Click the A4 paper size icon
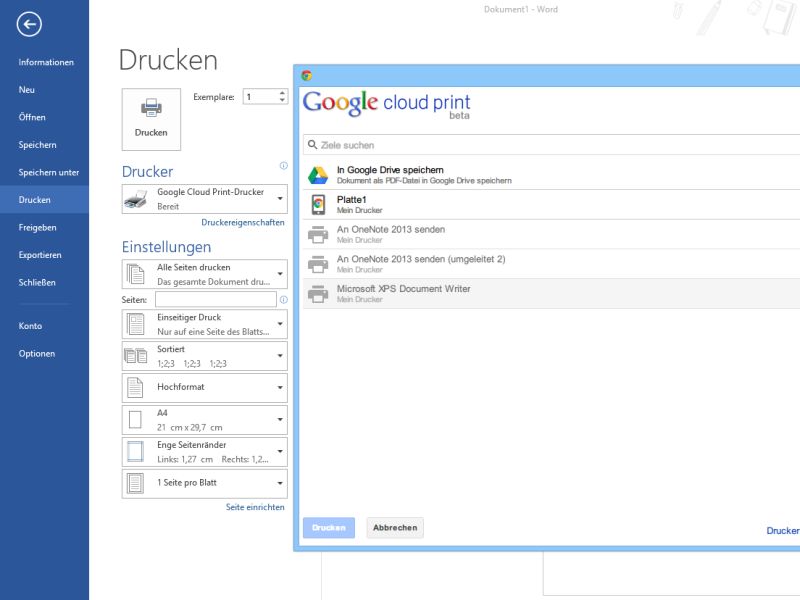 pyautogui.click(x=135, y=420)
